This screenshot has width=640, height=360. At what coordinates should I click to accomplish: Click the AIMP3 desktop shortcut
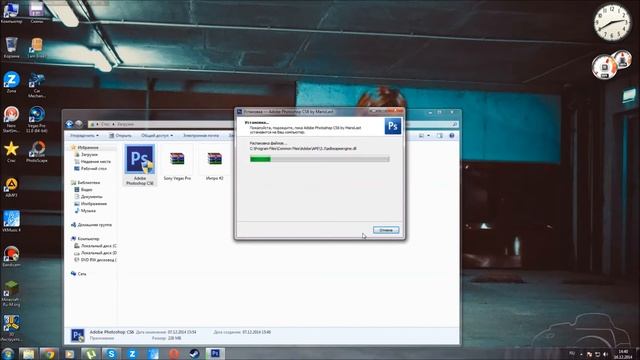(x=11, y=188)
